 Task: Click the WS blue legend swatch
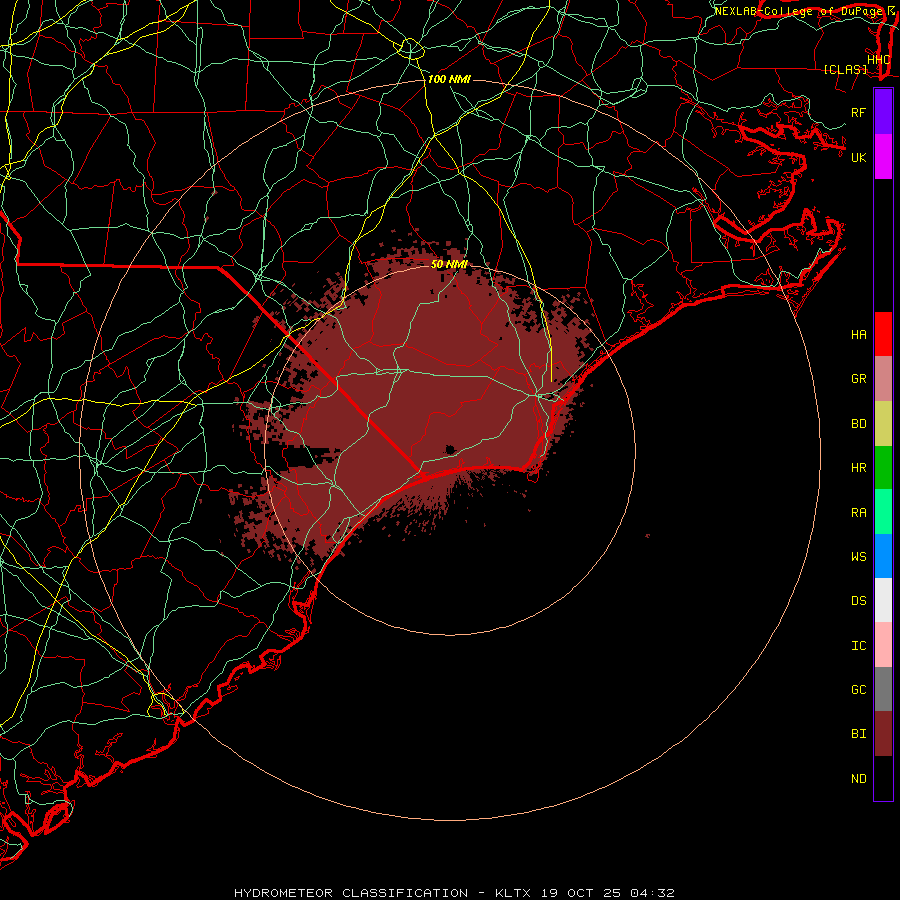(883, 556)
